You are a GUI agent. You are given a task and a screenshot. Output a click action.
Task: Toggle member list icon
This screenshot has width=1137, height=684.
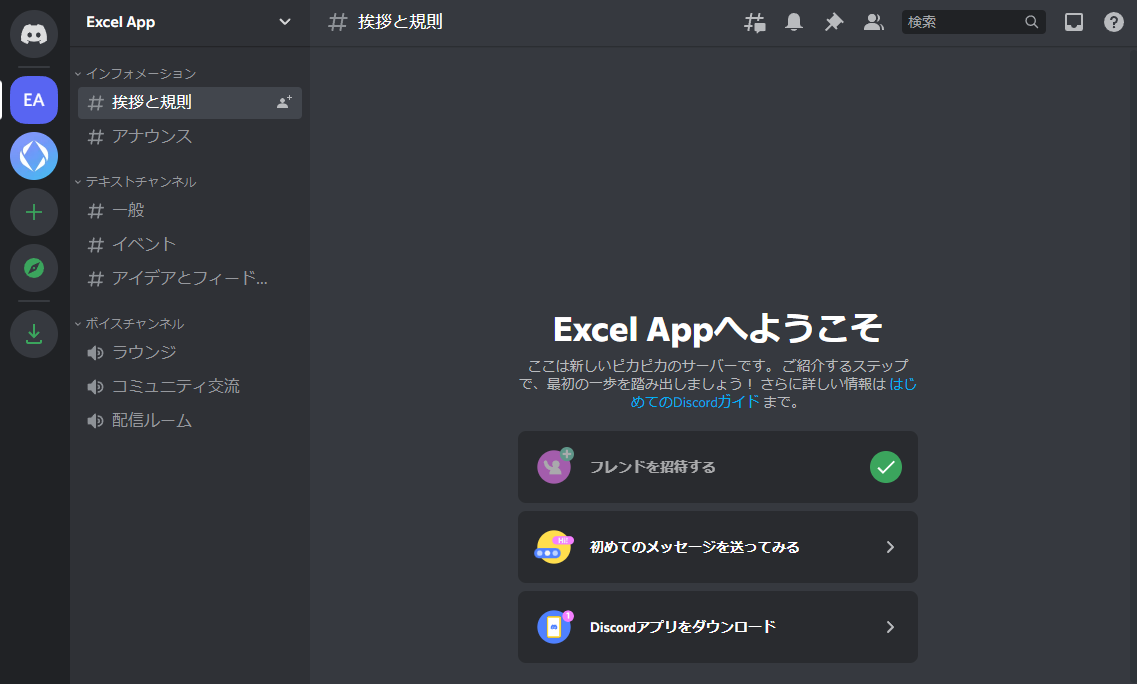point(874,22)
